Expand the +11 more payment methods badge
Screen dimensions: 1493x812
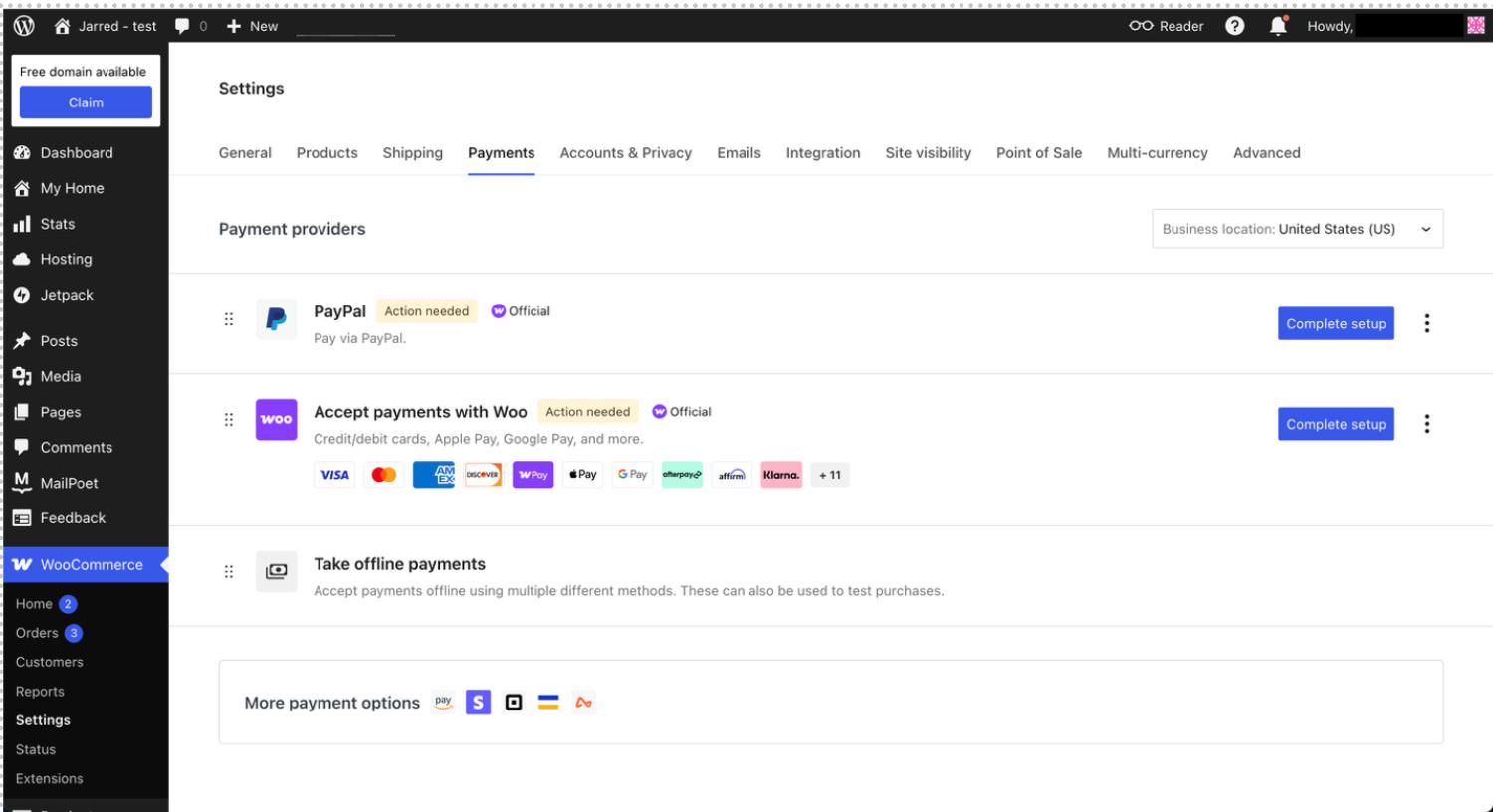pos(829,475)
